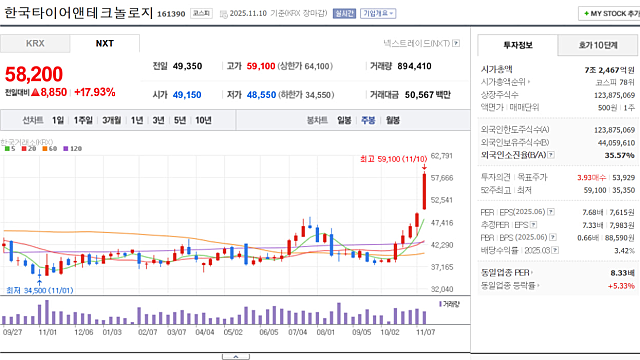Click 코스피 78위 rank value

(615, 82)
